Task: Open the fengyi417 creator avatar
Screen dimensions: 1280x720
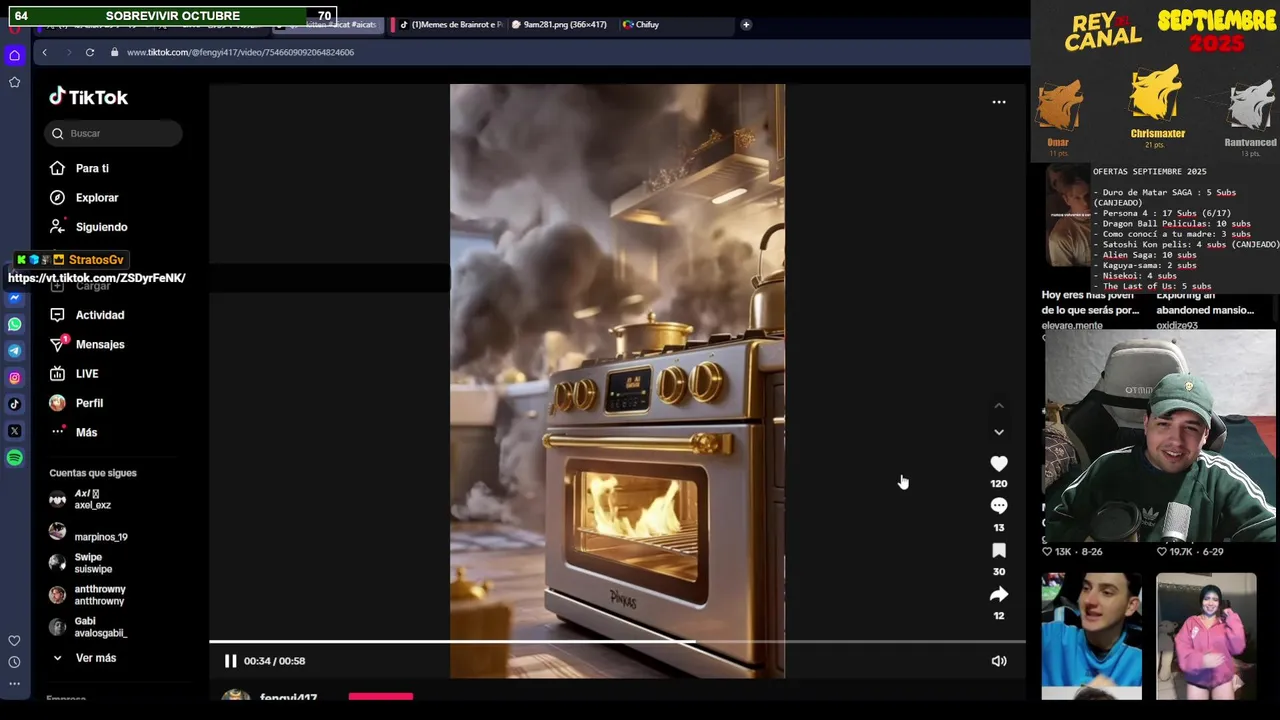Action: pos(236,696)
